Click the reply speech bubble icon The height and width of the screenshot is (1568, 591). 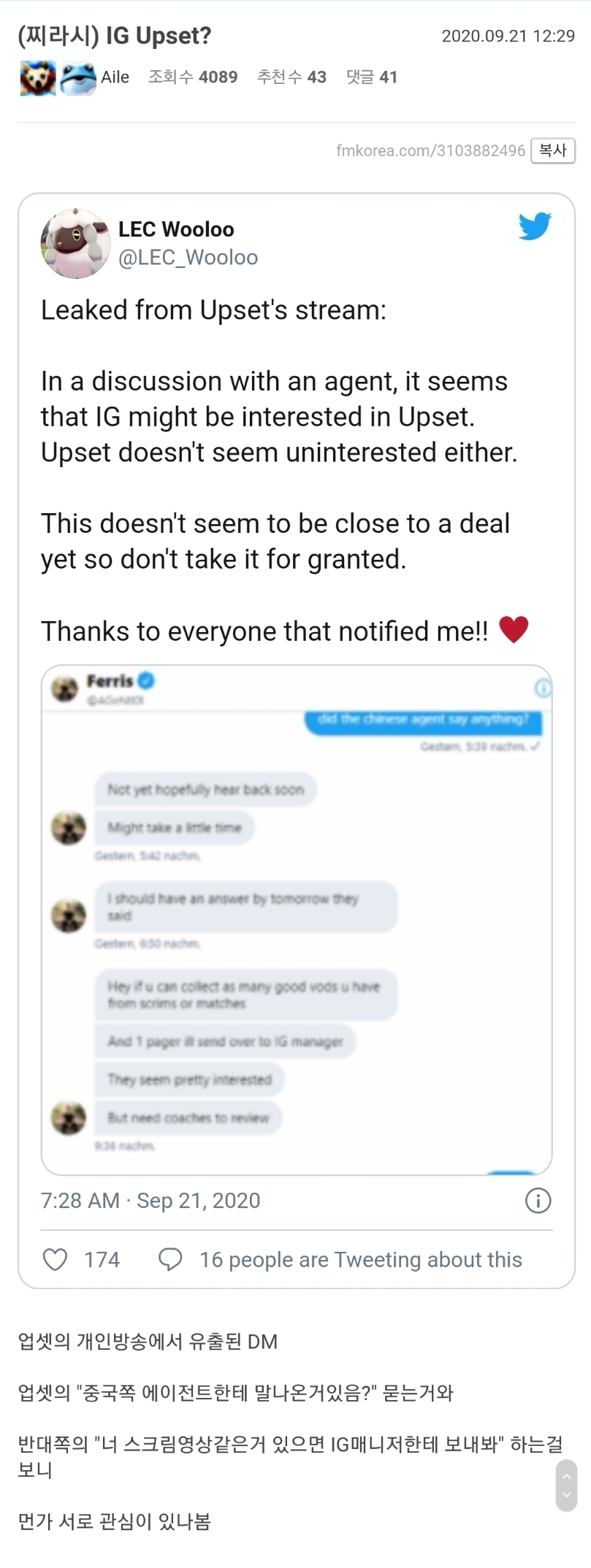click(170, 1259)
